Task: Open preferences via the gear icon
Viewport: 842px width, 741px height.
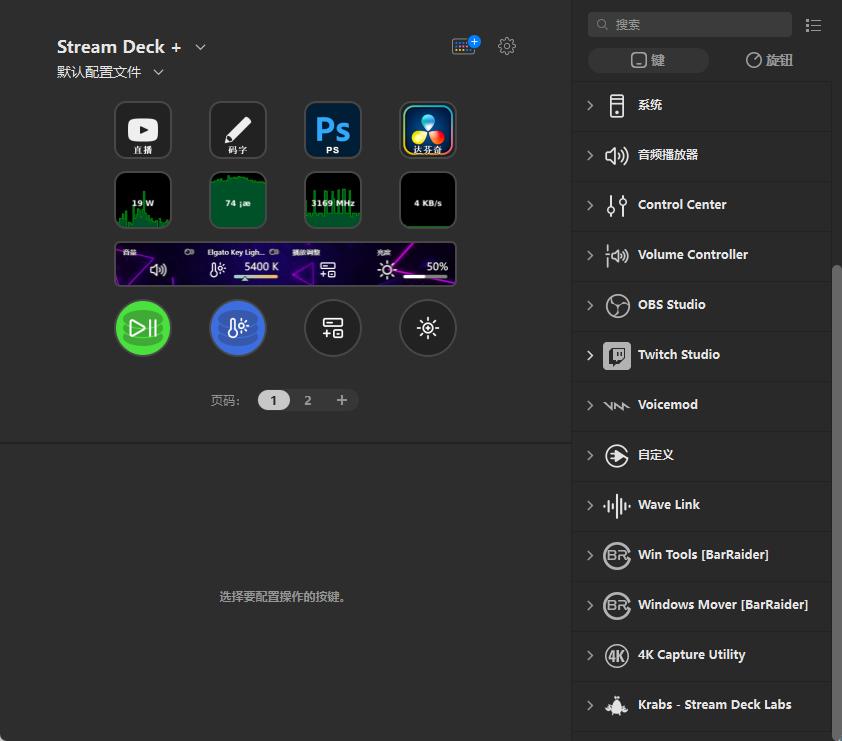Action: [507, 46]
